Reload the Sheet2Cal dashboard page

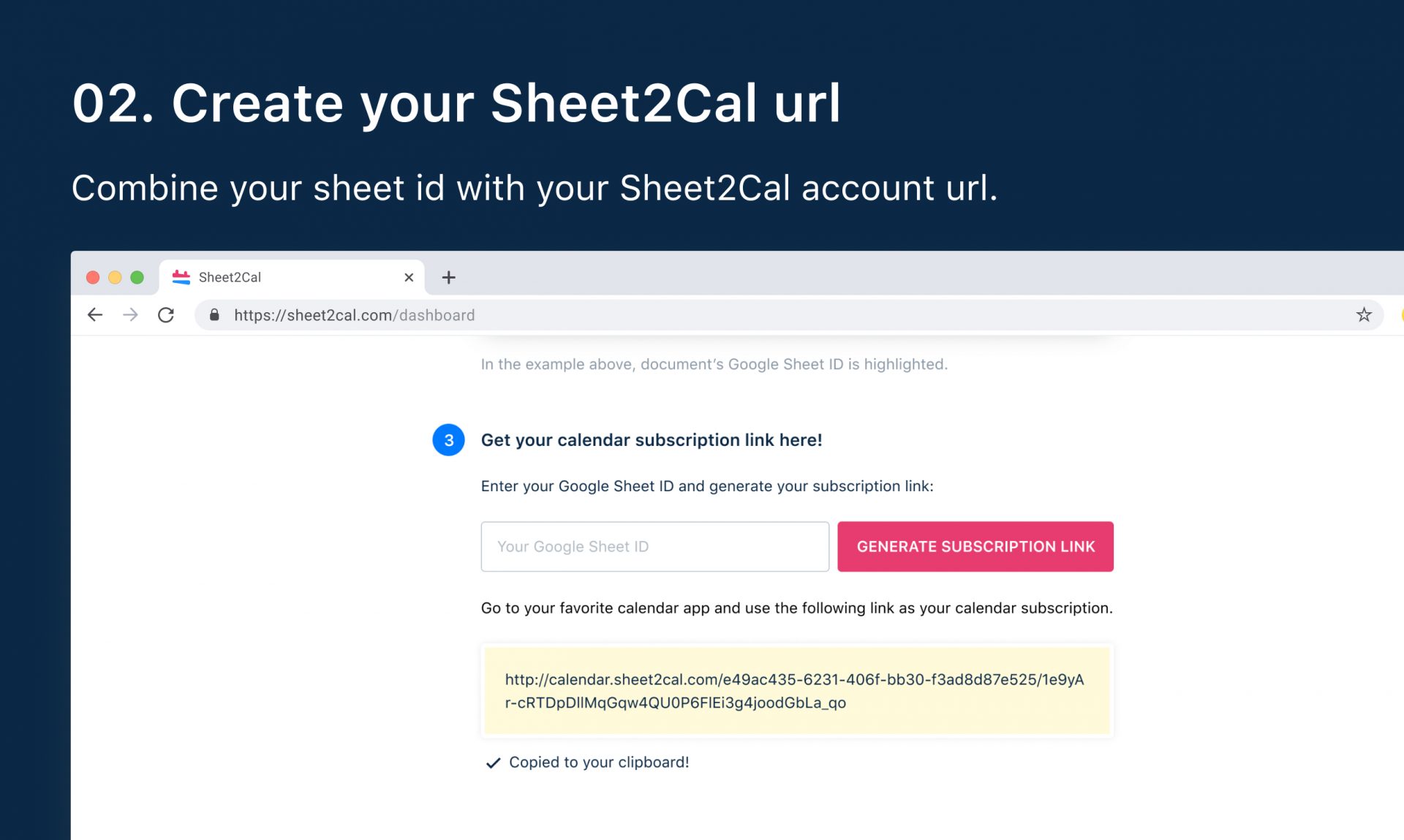(166, 315)
